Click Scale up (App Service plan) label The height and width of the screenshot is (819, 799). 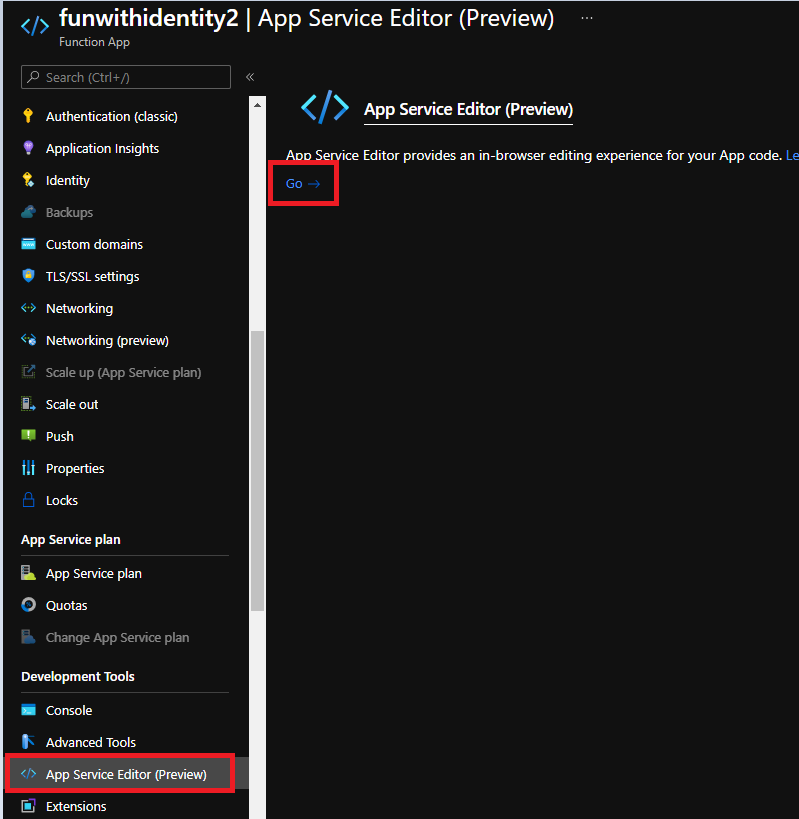(x=123, y=372)
